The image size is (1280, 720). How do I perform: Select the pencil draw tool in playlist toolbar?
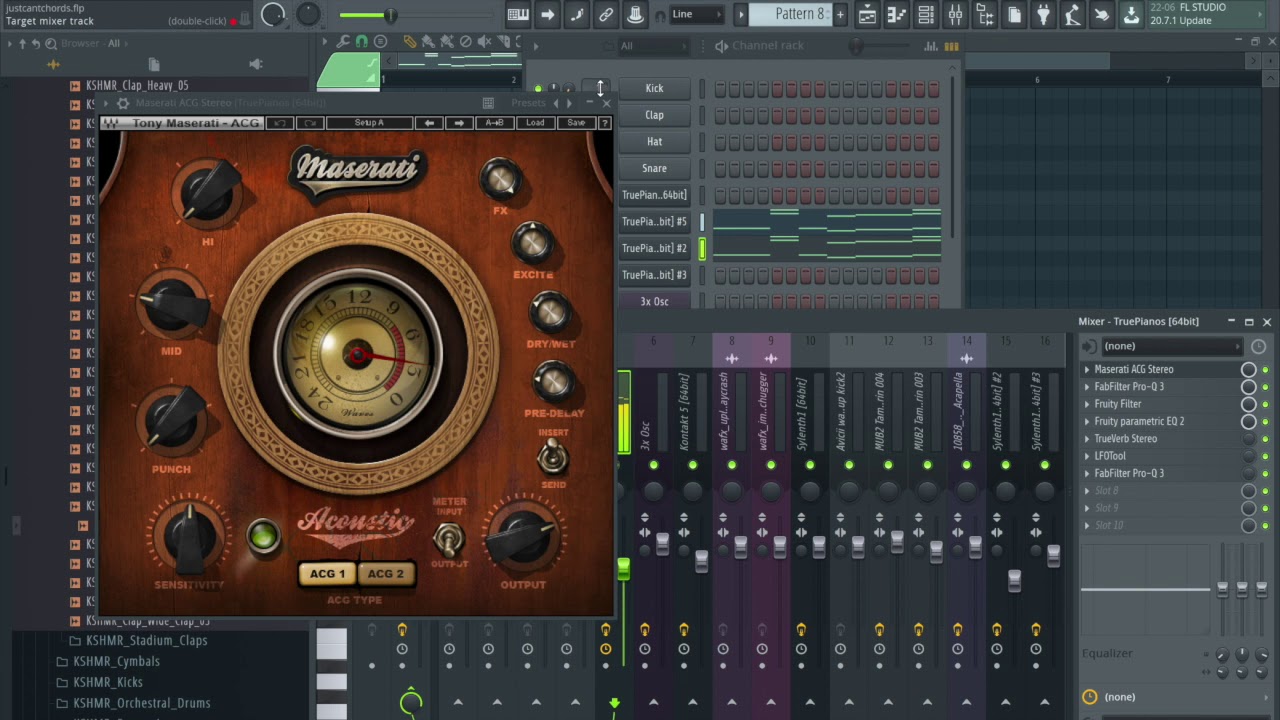point(409,42)
